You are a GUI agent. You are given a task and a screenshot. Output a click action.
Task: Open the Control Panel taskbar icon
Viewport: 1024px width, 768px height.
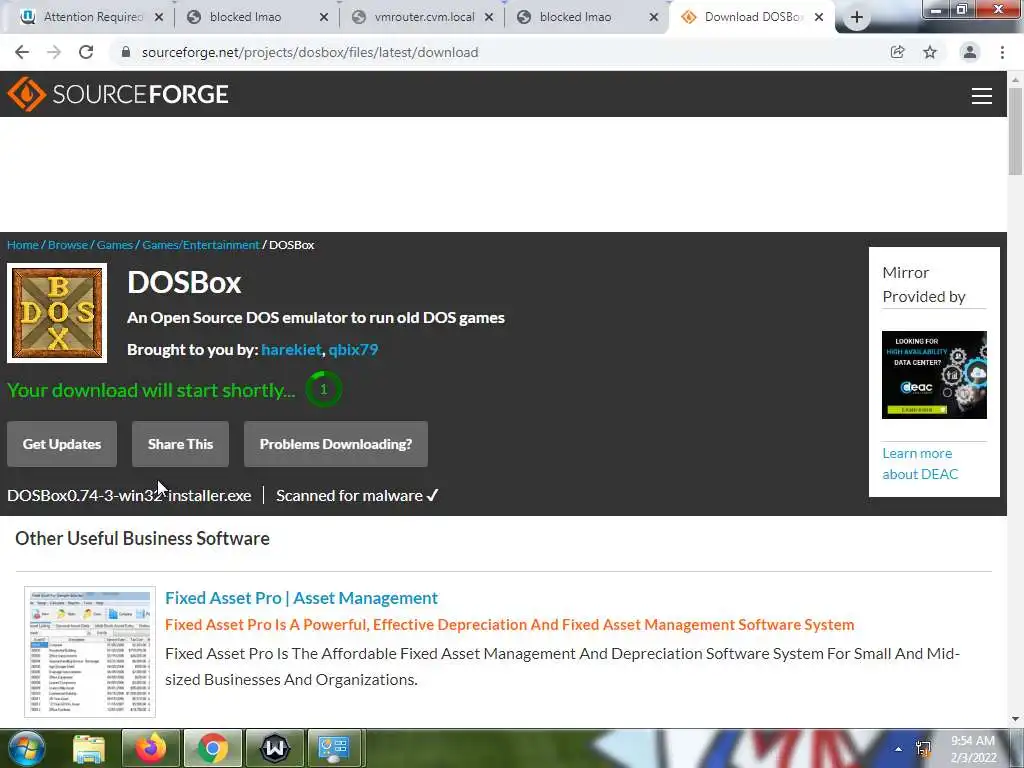[334, 748]
